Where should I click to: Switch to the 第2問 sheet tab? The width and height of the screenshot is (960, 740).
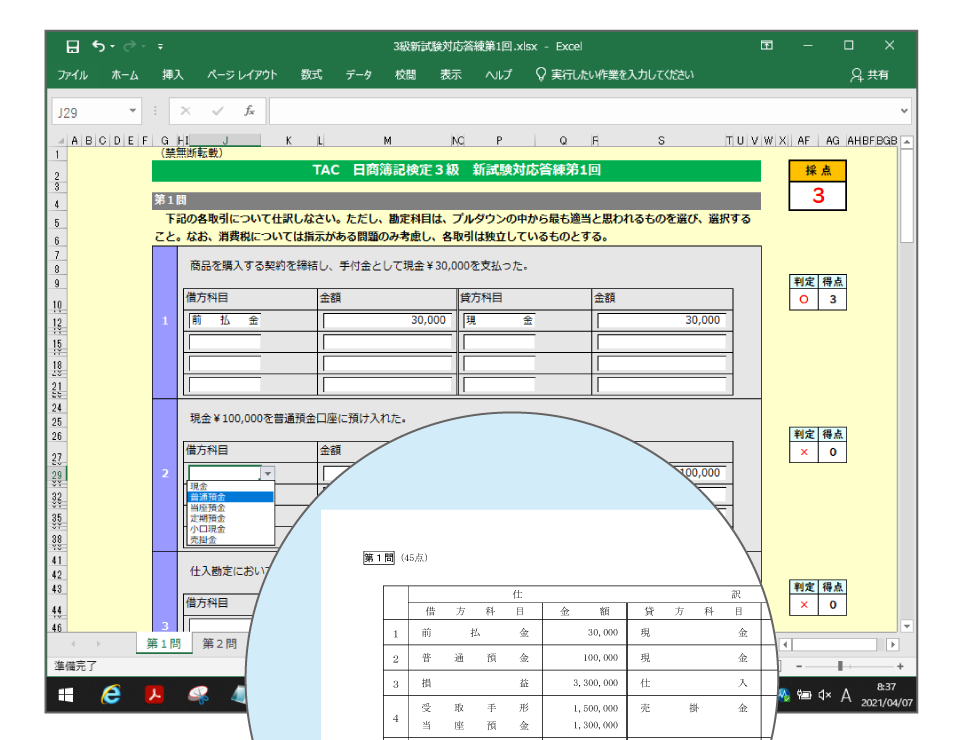(219, 644)
